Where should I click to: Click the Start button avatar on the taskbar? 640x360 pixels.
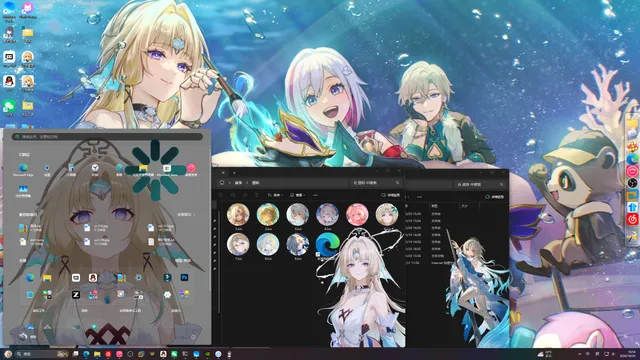8,354
